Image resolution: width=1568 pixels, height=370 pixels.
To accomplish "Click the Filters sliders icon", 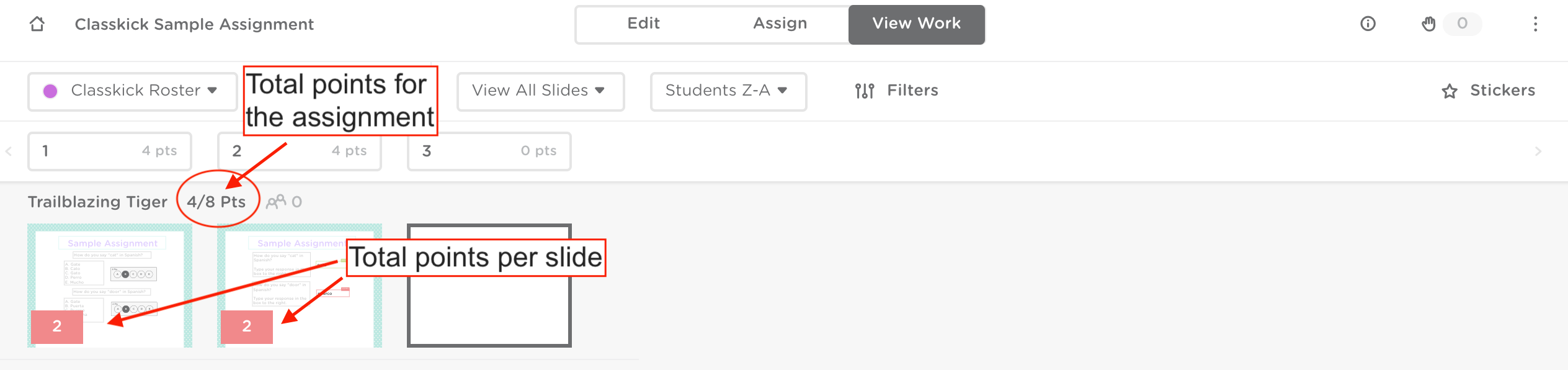I will point(865,91).
